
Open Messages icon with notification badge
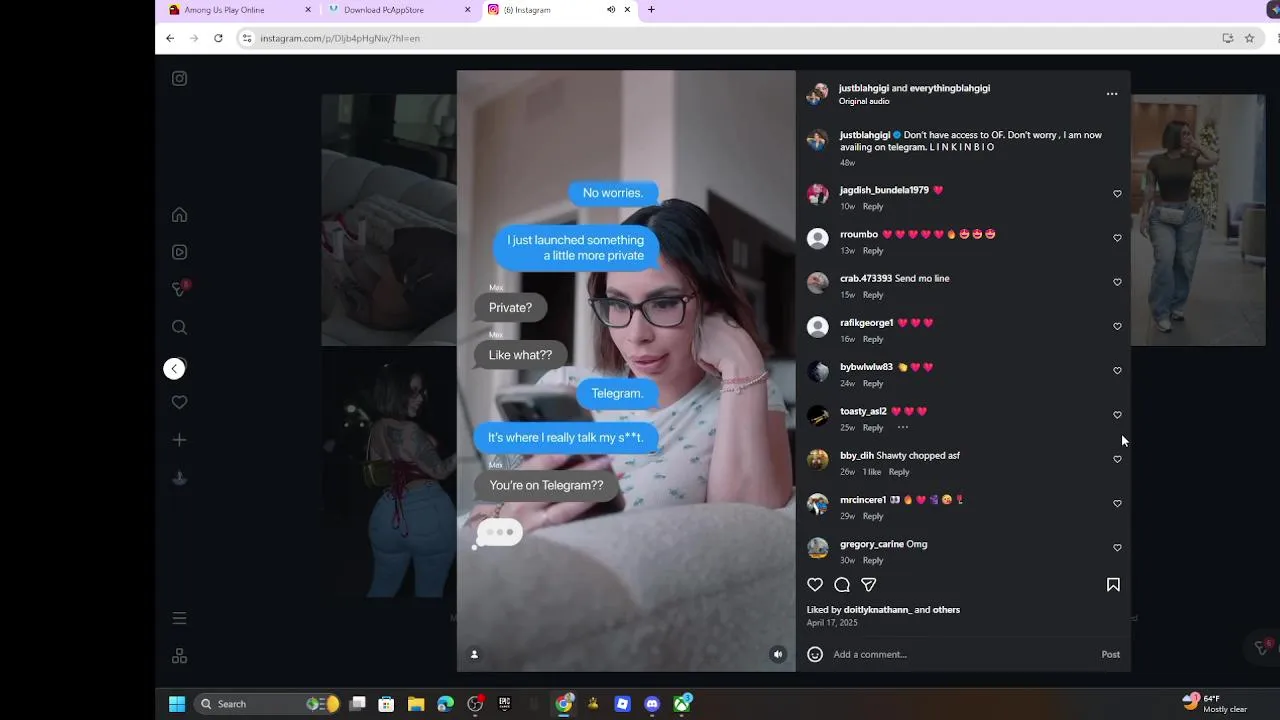click(x=180, y=289)
